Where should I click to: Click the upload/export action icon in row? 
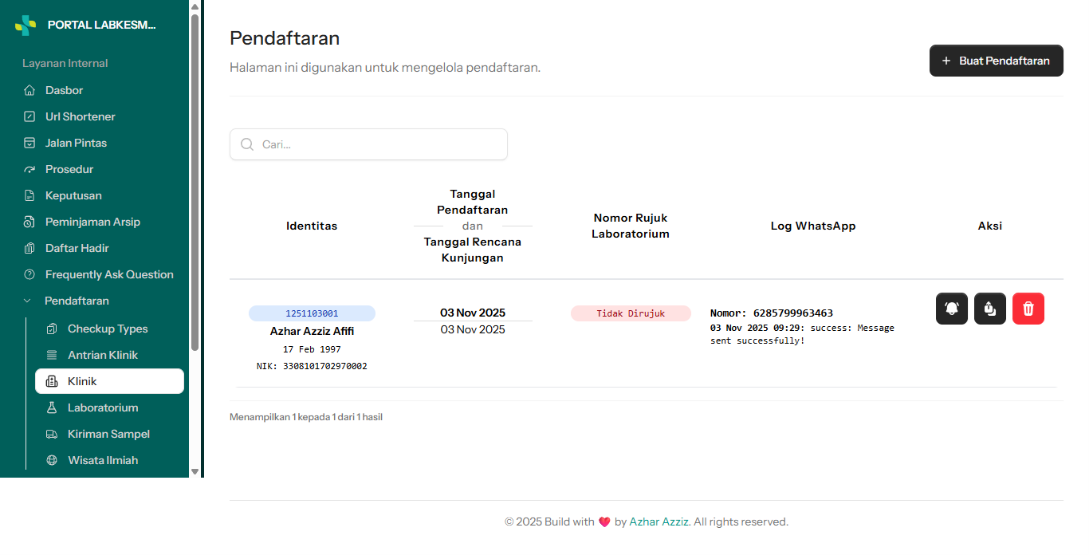point(990,308)
